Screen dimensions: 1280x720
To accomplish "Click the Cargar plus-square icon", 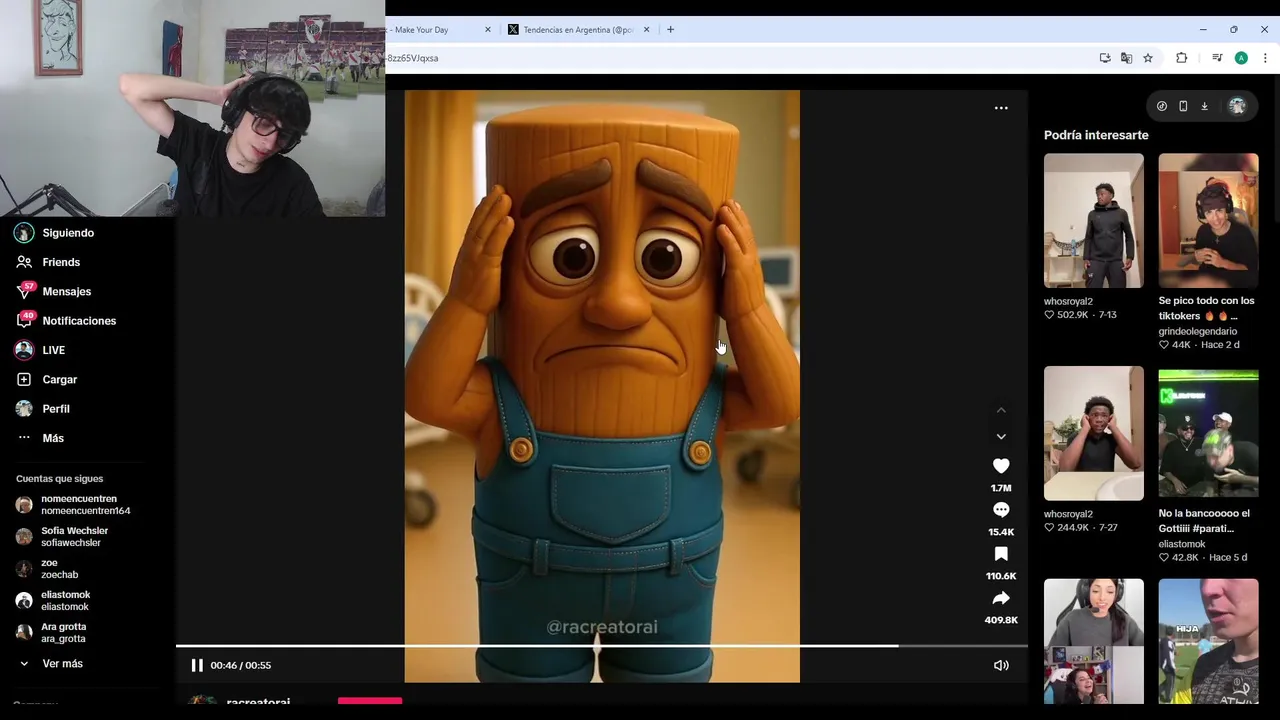I will [x=24, y=379].
